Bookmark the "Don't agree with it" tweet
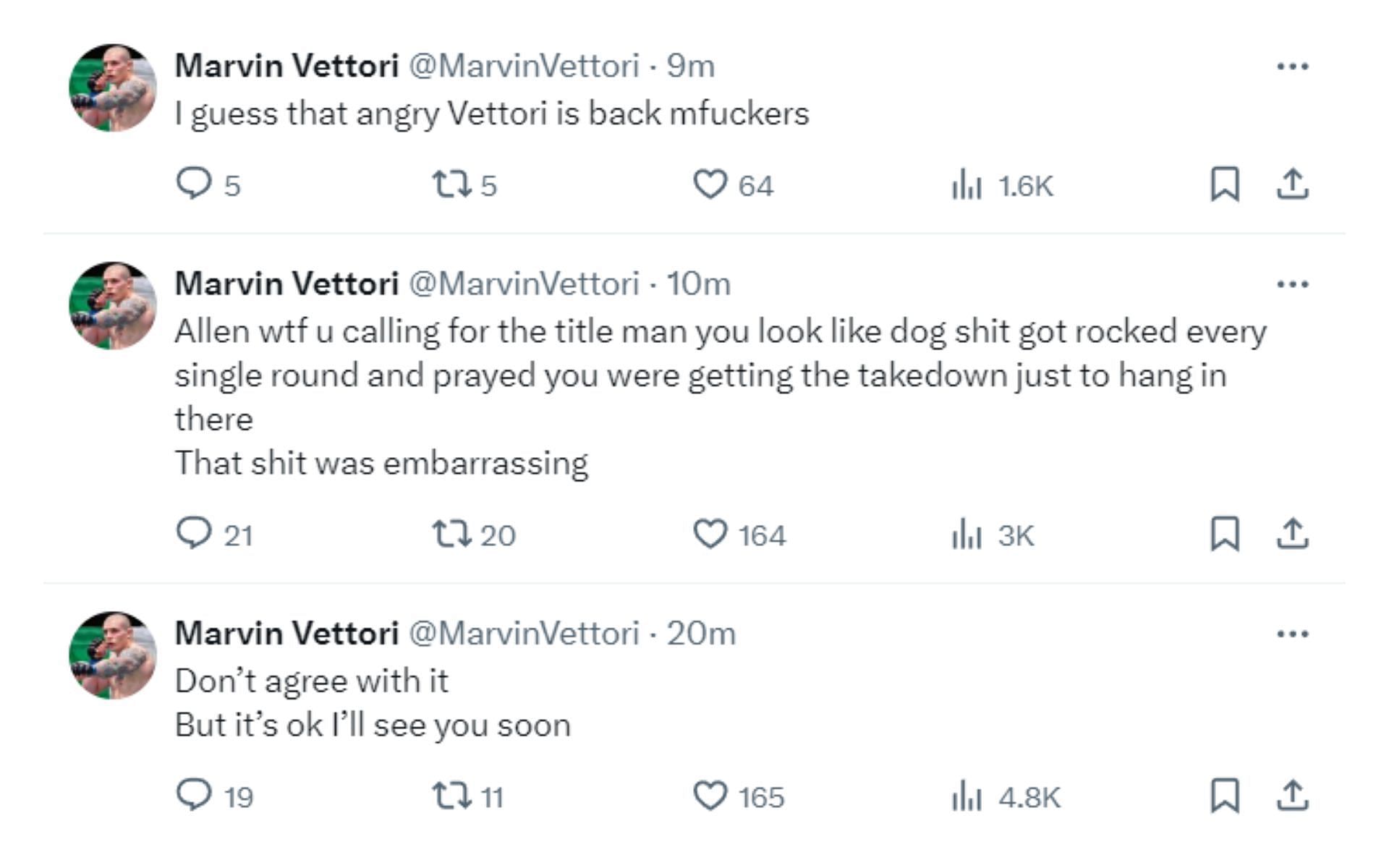This screenshot has height=868, width=1389. (1225, 796)
